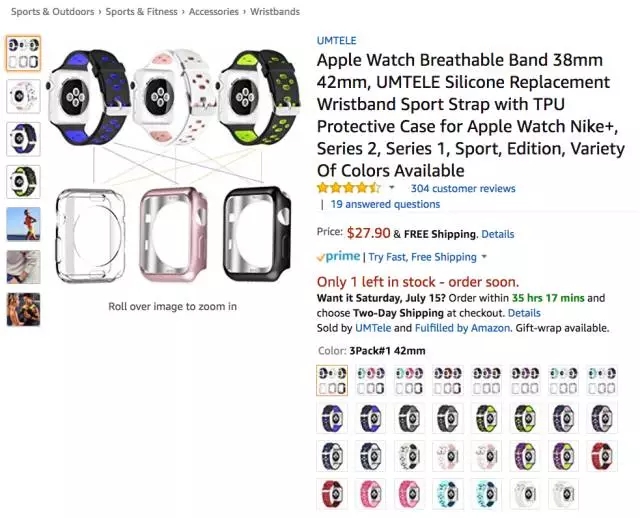Open the Sports & Fitness breadcrumb
Image resolution: width=640 pixels, height=518 pixels.
[x=141, y=11]
